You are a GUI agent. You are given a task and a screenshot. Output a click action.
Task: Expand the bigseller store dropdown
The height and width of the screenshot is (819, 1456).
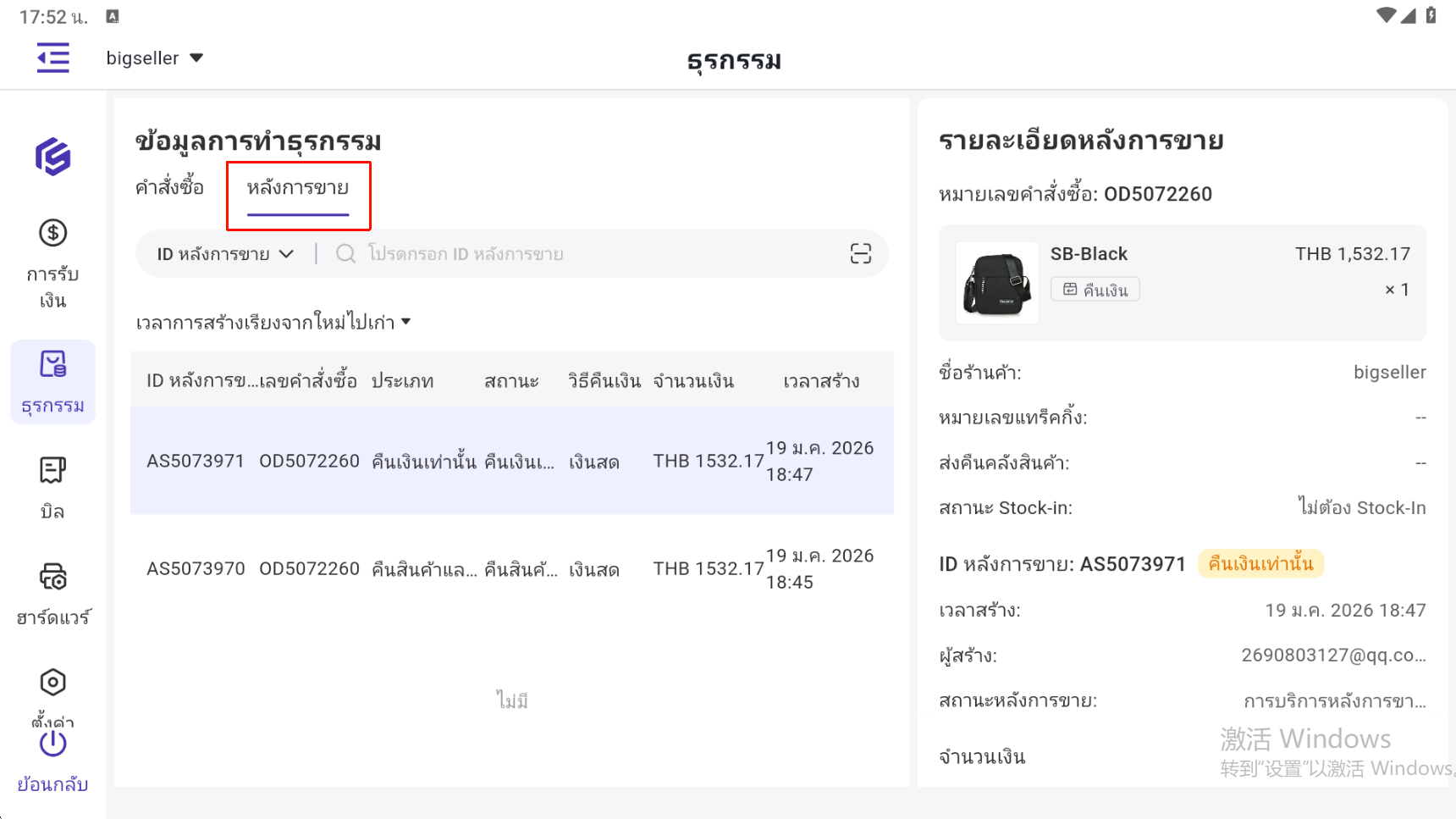click(155, 58)
